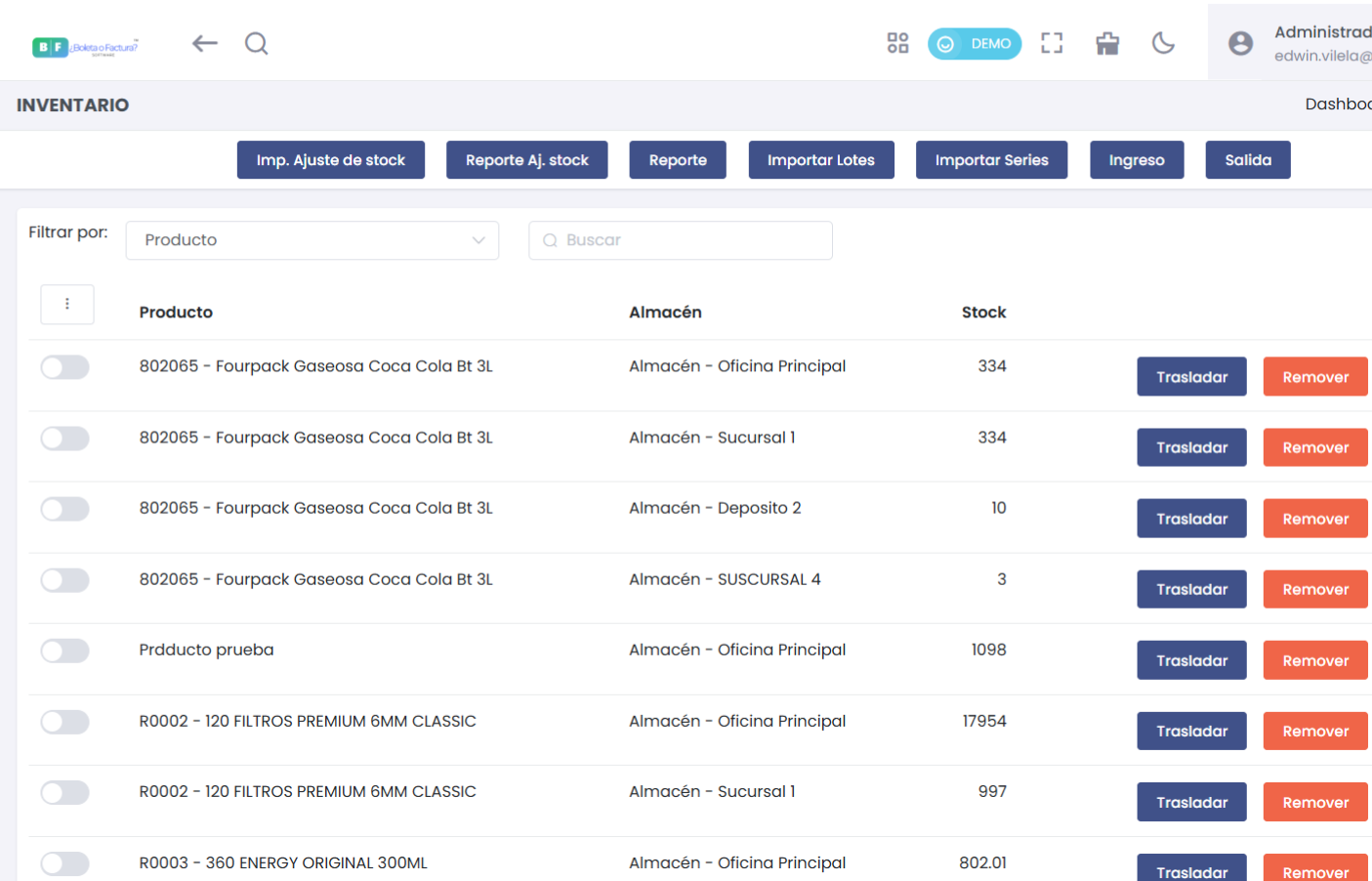This screenshot has width=1372, height=881.
Task: Select the Reporte Aj. stock option
Action: pos(526,160)
